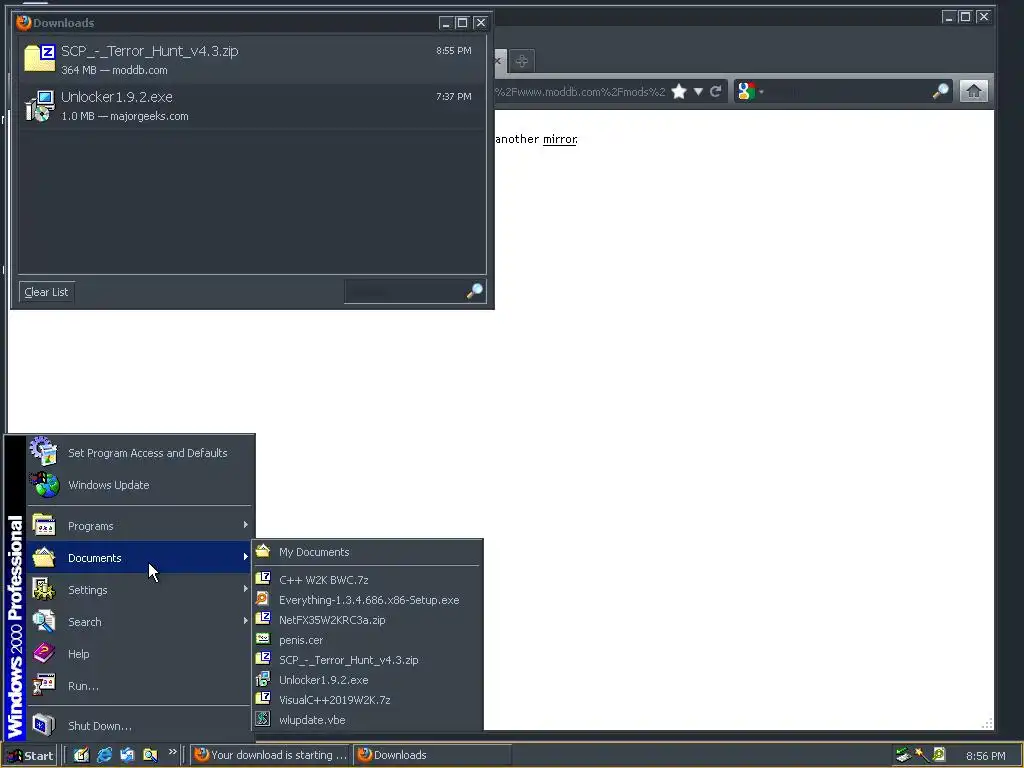Expand the Documents submenu arrow
Screen dimensions: 1024x768
tap(246, 556)
